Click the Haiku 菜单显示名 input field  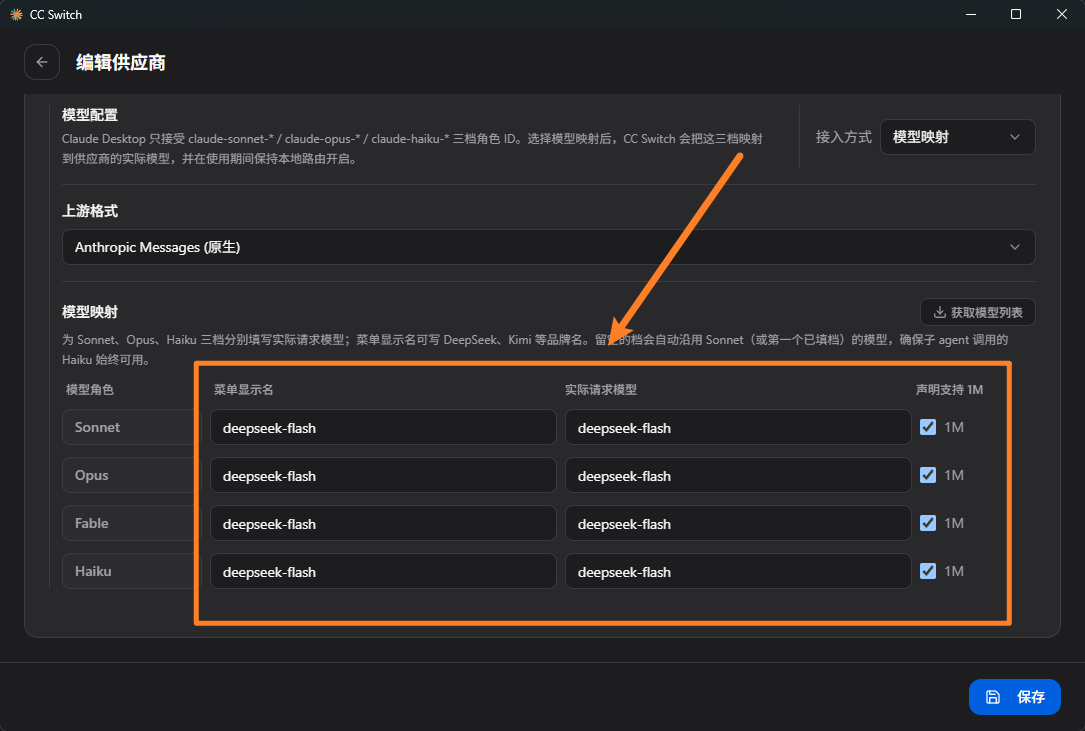[383, 571]
